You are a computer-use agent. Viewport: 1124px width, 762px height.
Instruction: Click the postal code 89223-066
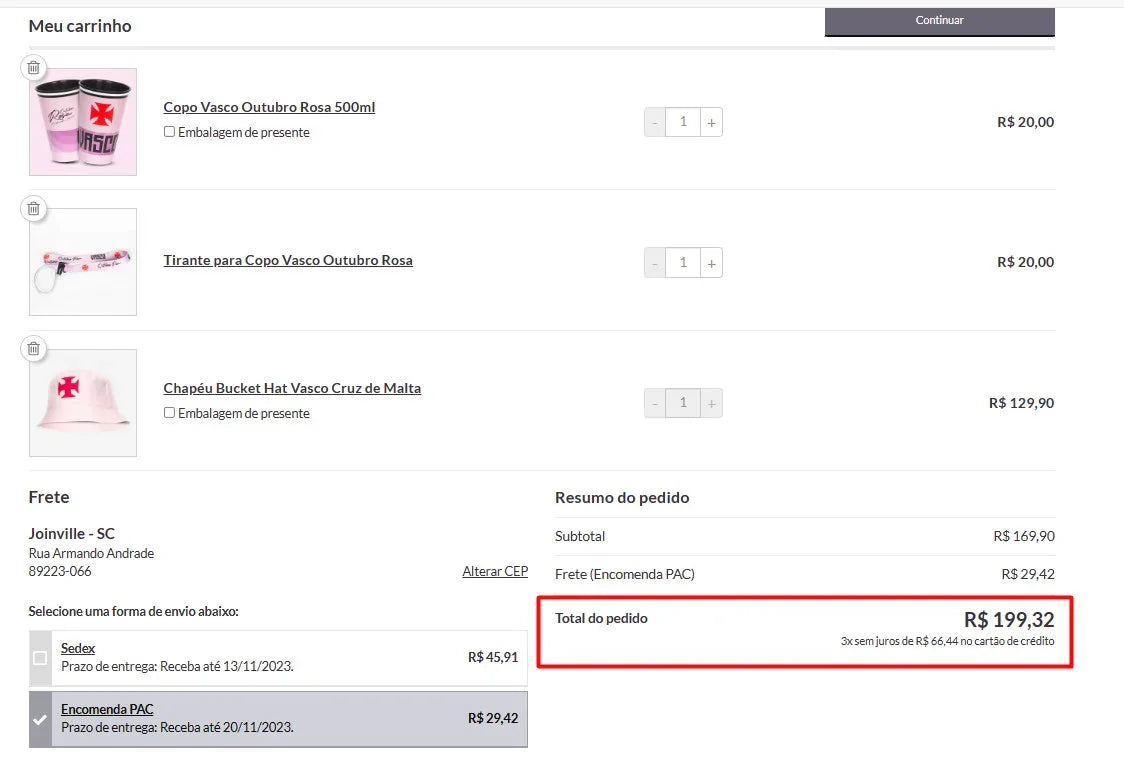tap(60, 571)
